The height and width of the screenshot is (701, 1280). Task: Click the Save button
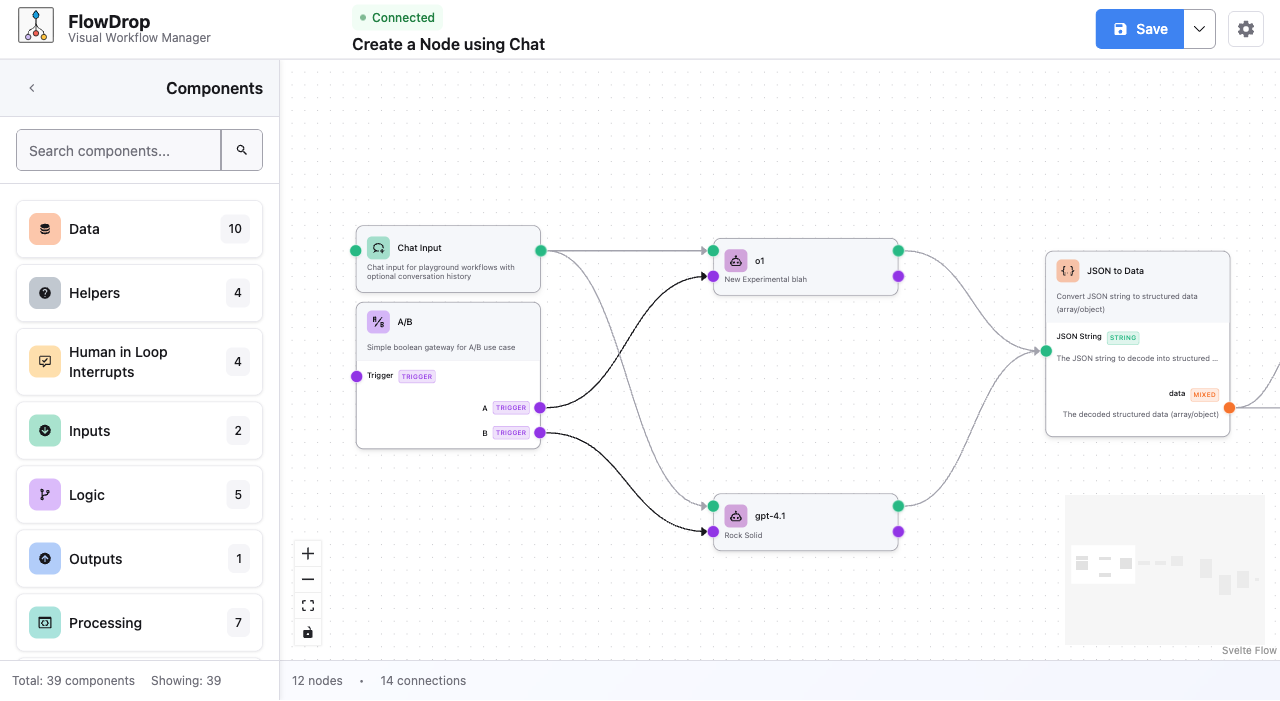pos(1139,29)
